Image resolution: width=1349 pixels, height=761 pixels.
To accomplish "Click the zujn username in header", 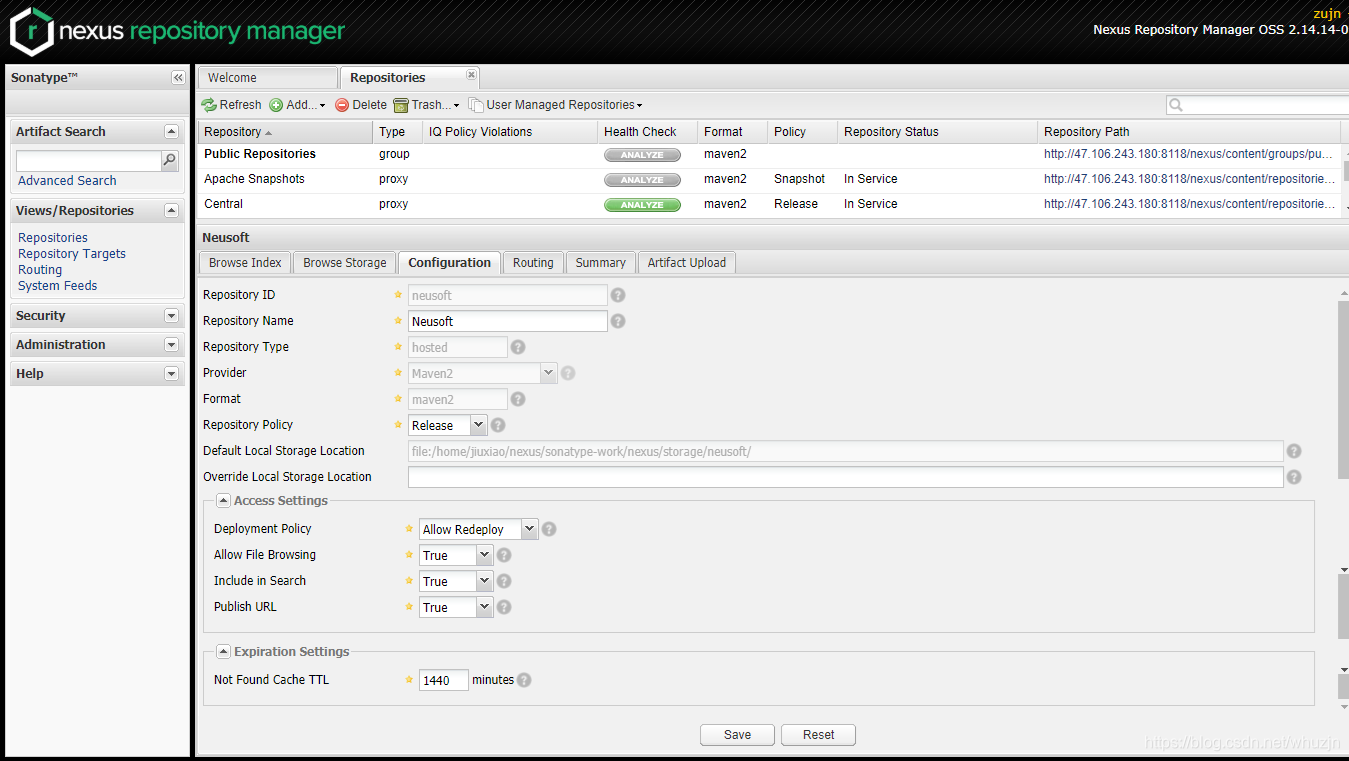I will [x=1327, y=14].
